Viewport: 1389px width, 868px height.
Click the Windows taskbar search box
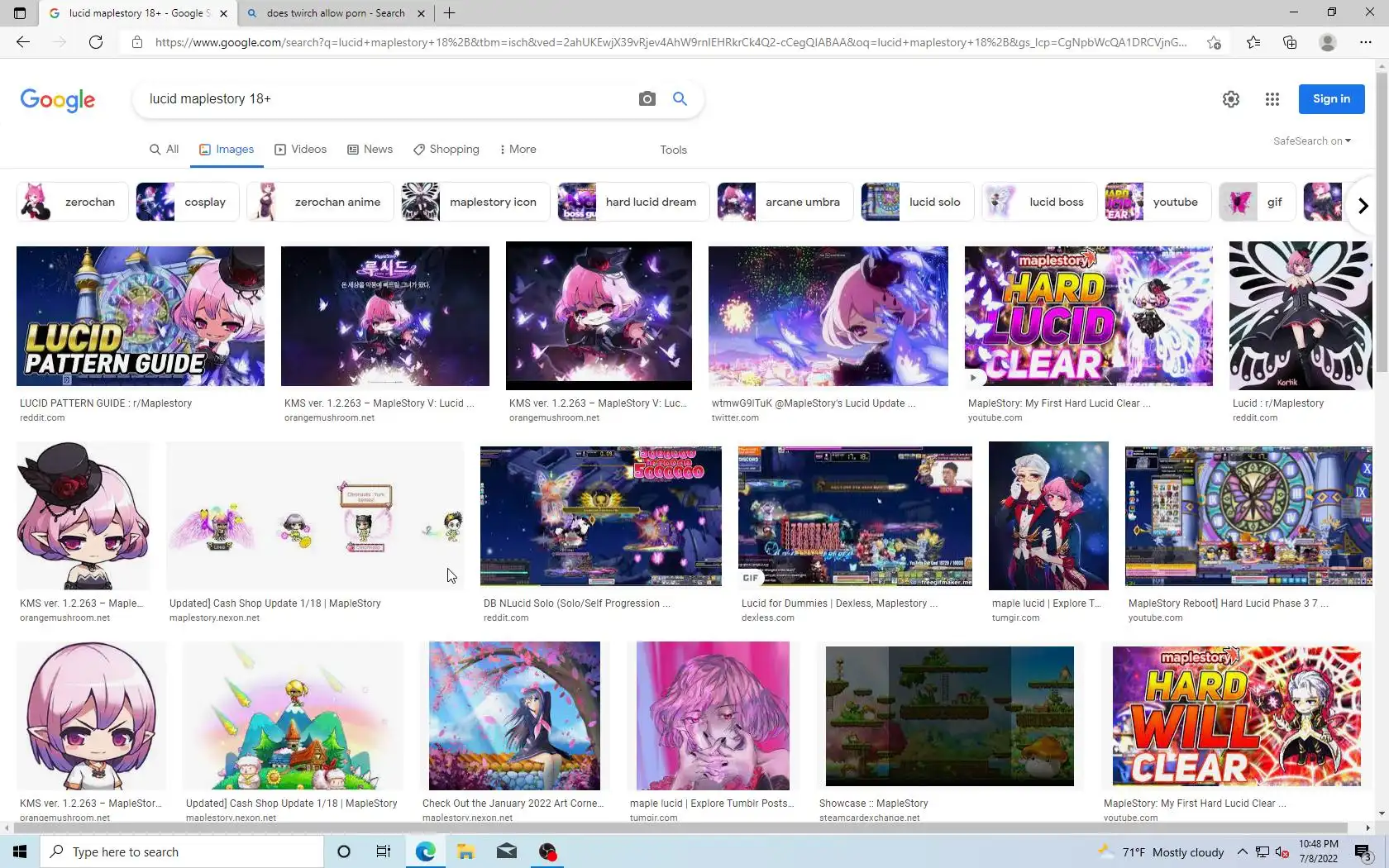[x=181, y=851]
